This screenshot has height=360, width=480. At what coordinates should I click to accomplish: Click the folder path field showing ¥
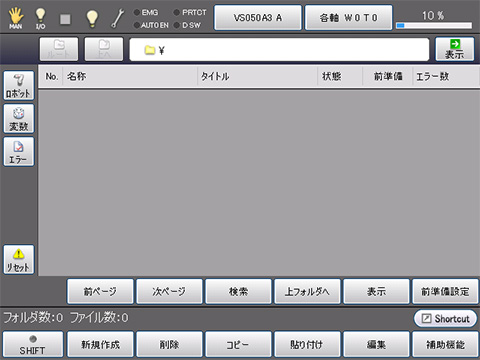click(x=279, y=49)
